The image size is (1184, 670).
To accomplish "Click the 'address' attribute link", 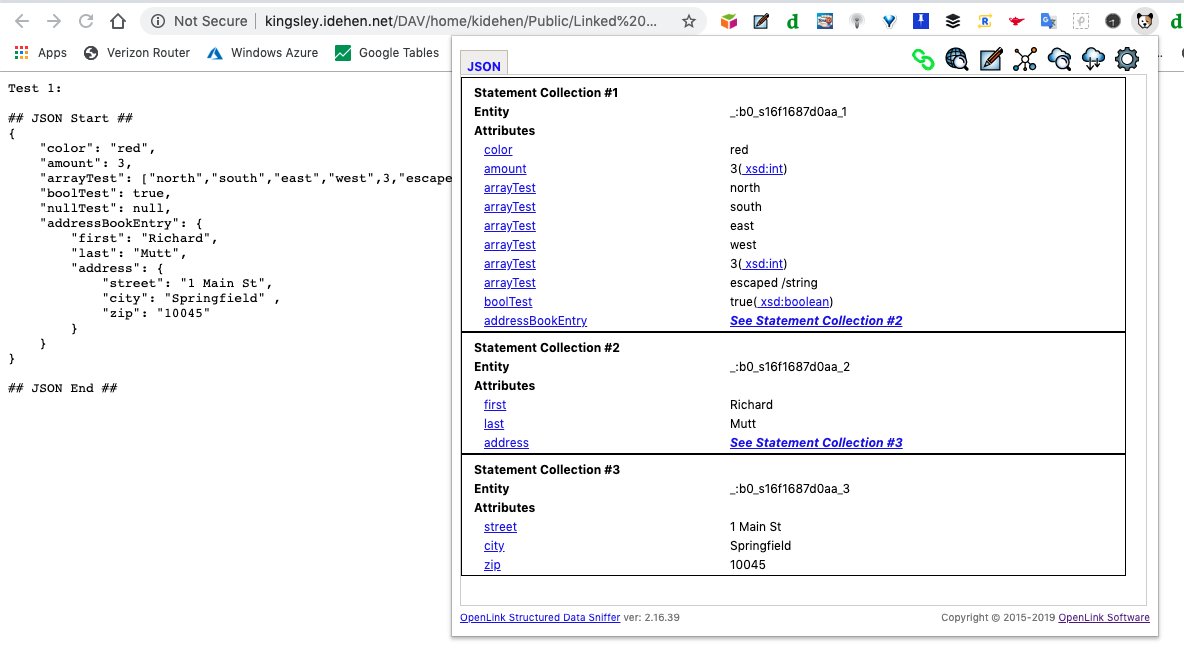I will 506,443.
